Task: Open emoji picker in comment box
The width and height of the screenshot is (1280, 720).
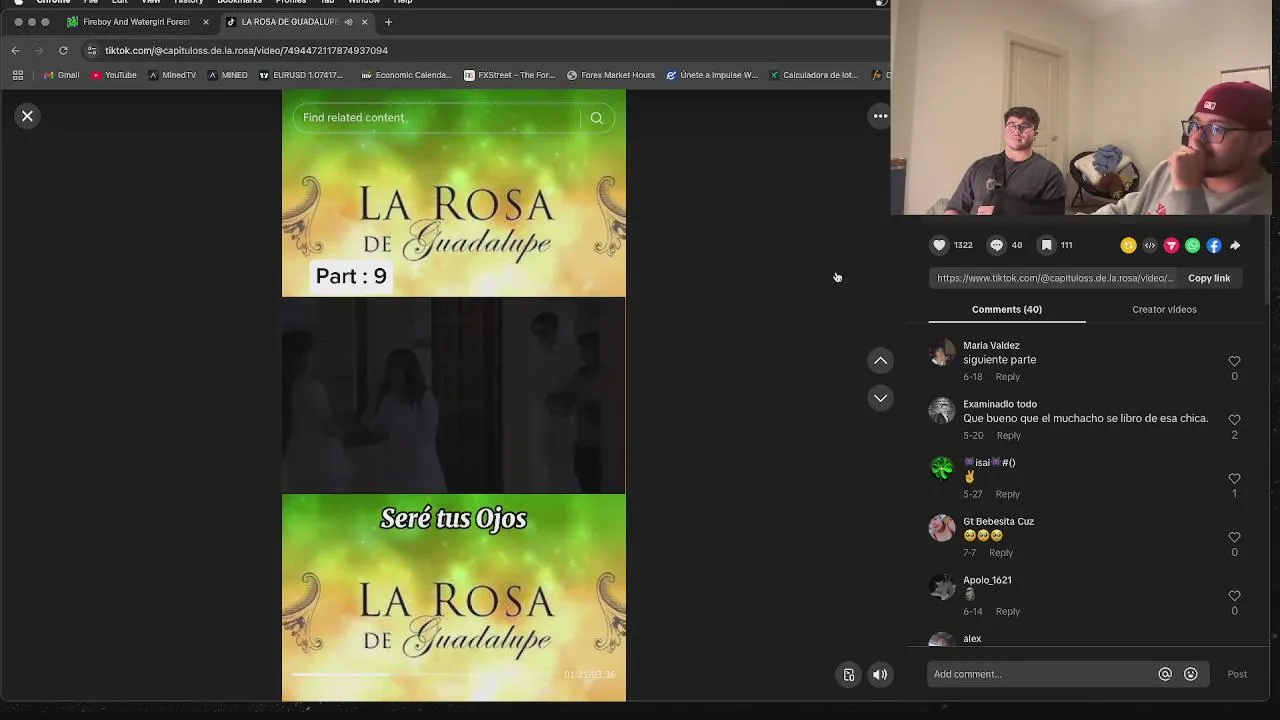Action: point(1191,674)
